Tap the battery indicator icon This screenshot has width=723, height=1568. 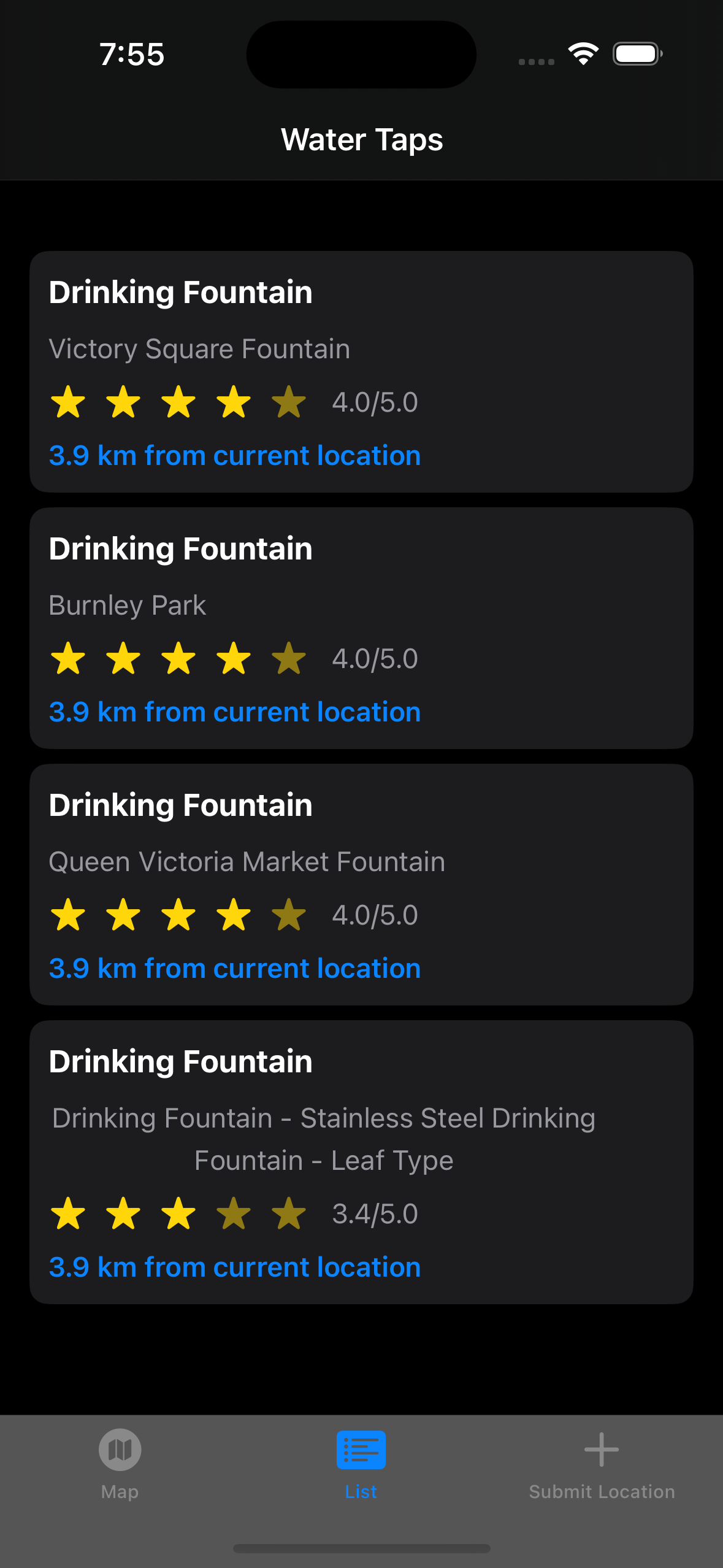point(638,54)
